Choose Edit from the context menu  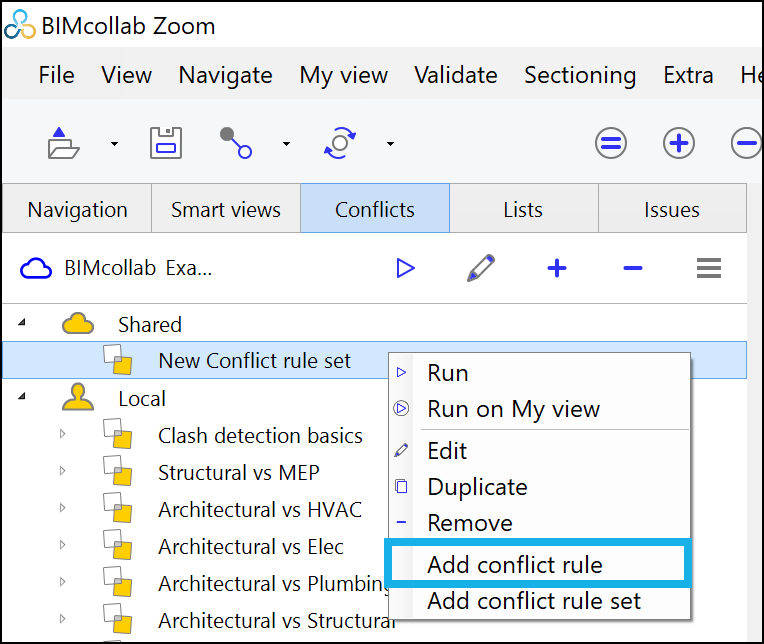(540, 451)
